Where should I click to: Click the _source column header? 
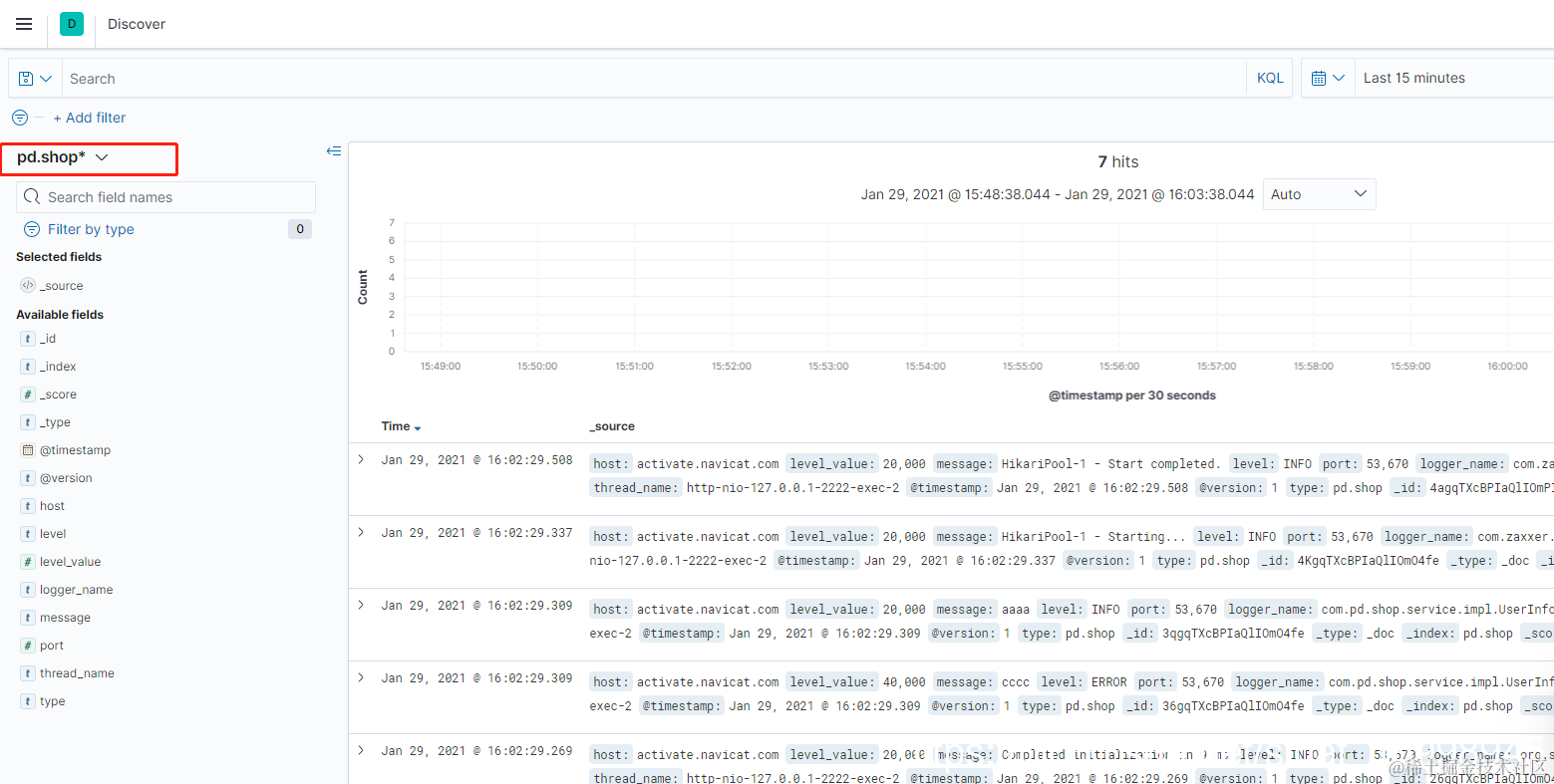pyautogui.click(x=612, y=426)
